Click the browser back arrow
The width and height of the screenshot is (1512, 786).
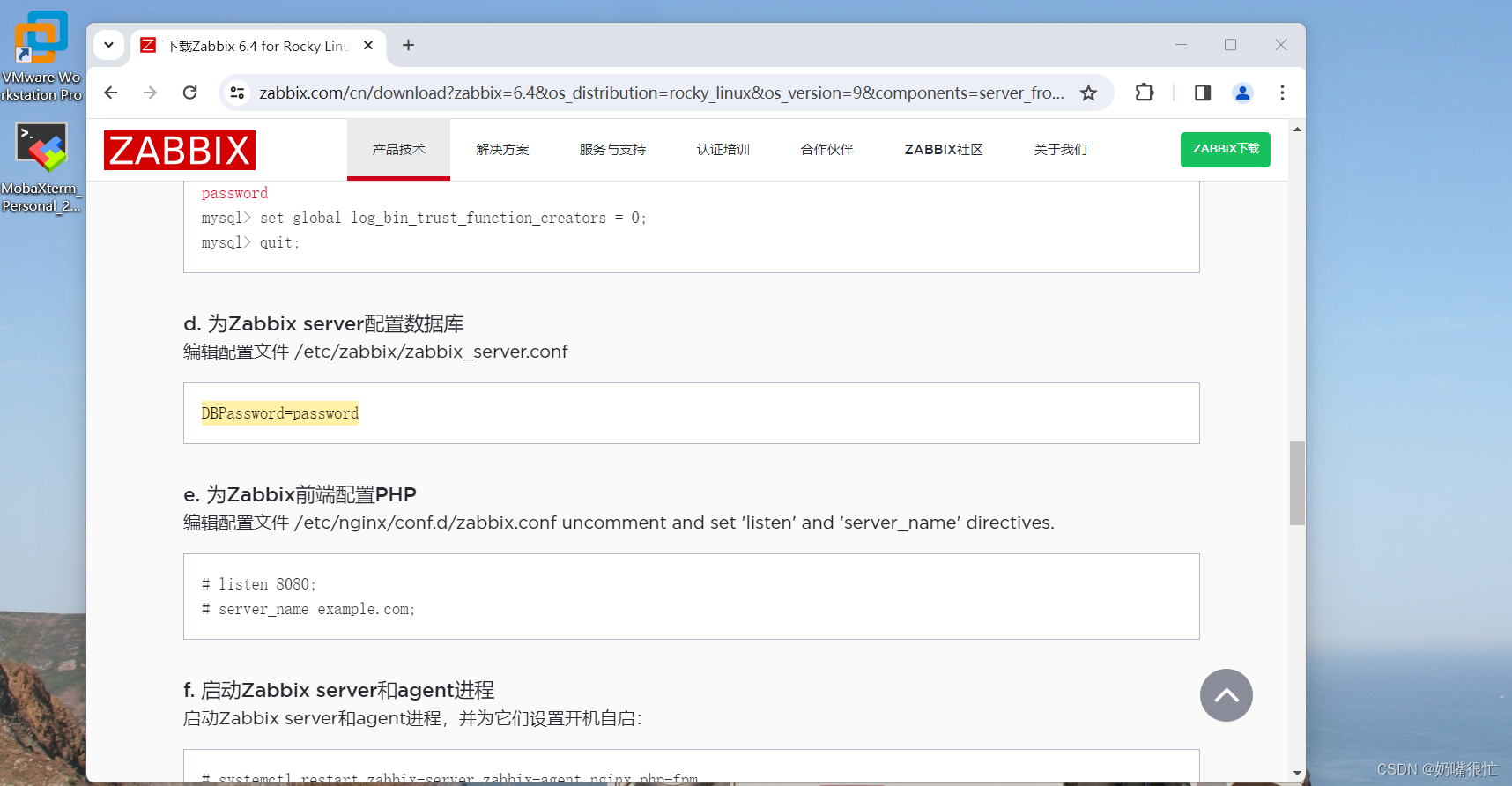[x=111, y=93]
